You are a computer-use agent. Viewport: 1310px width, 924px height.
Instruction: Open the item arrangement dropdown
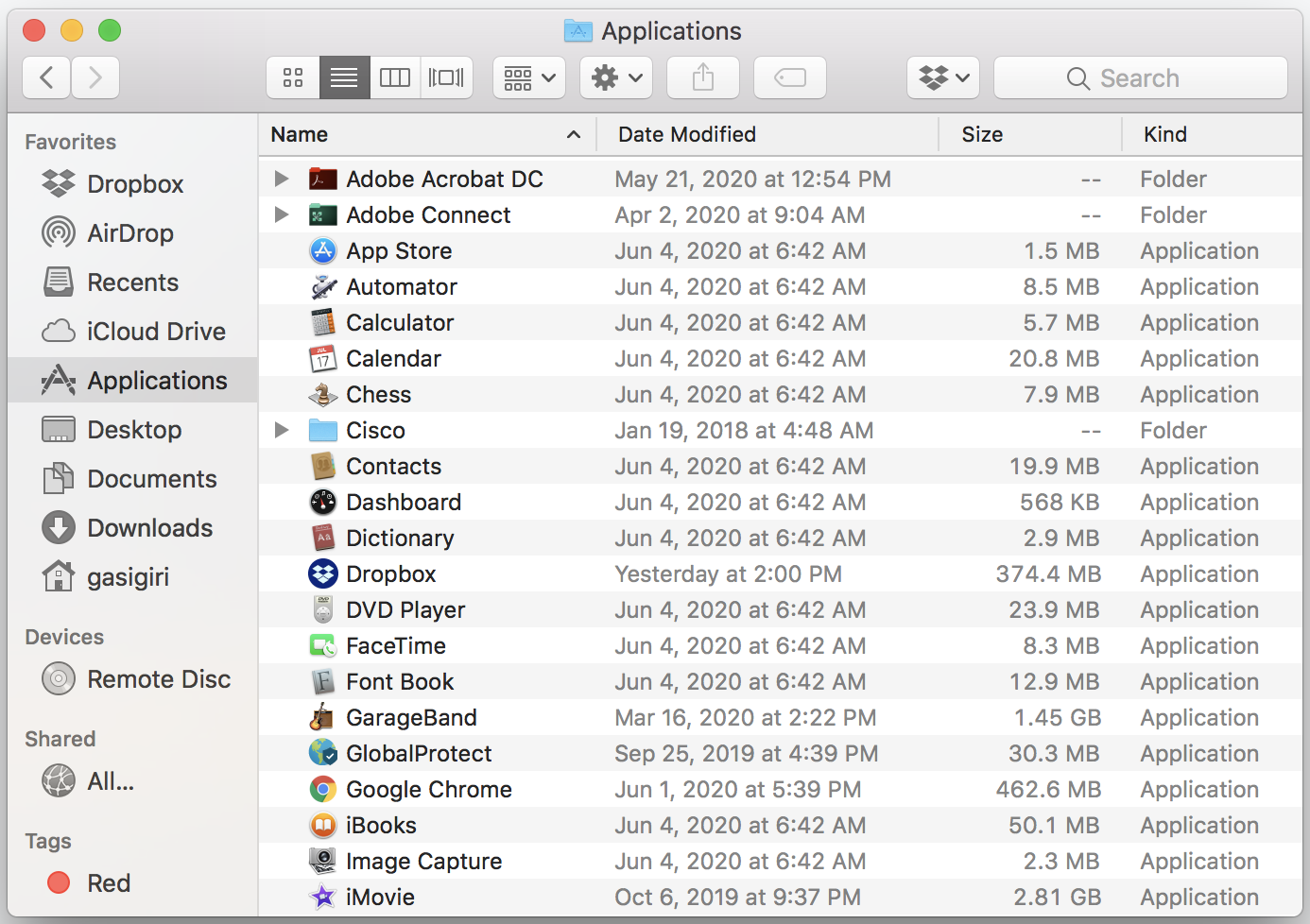(529, 77)
